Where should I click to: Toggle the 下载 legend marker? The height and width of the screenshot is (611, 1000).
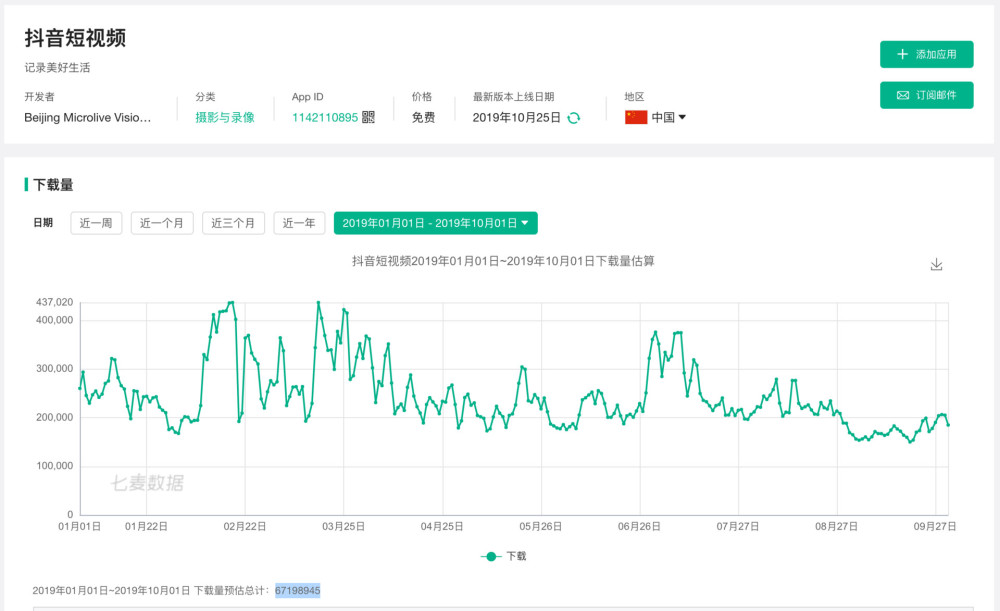click(490, 556)
